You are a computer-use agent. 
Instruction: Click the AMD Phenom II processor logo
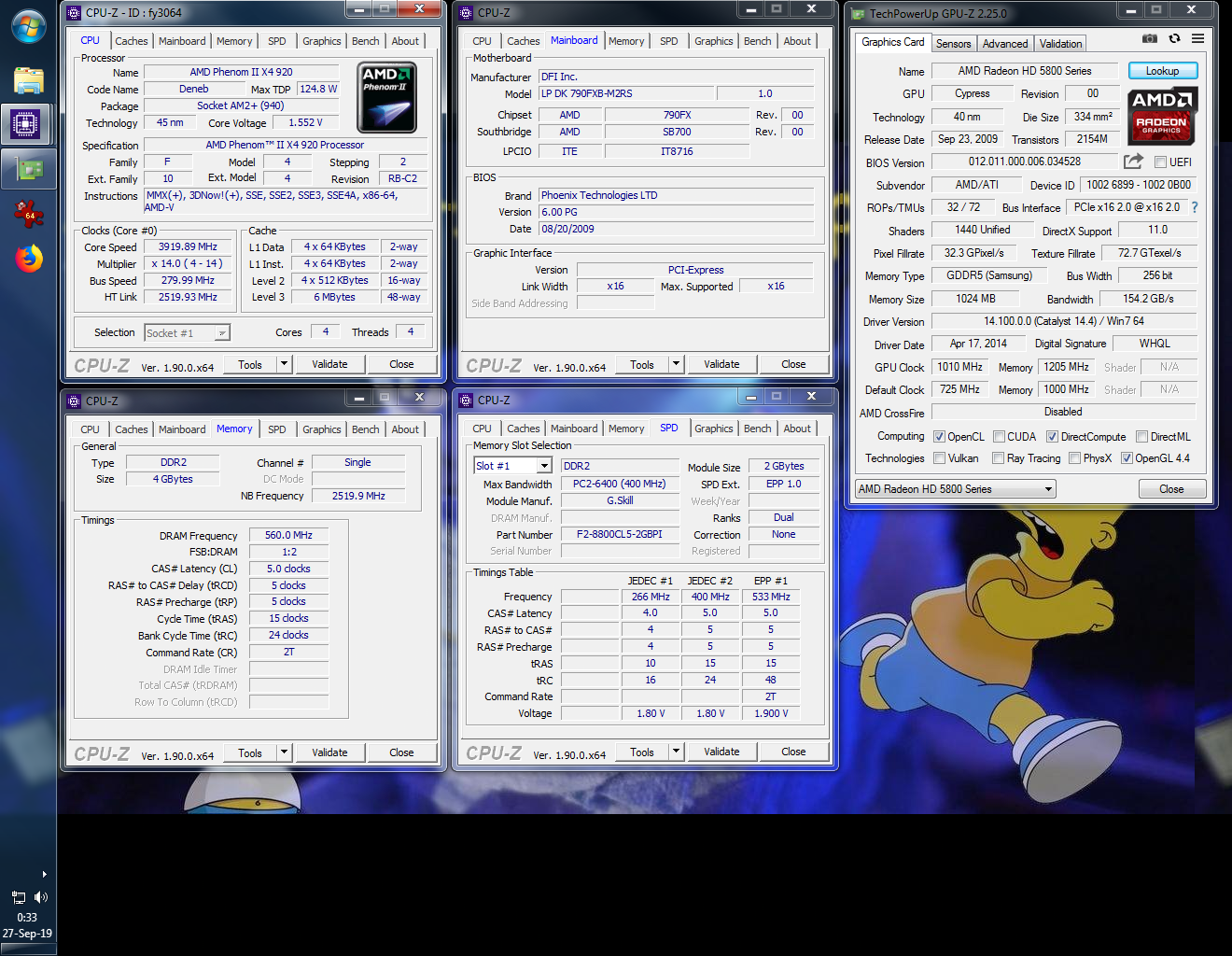(387, 97)
